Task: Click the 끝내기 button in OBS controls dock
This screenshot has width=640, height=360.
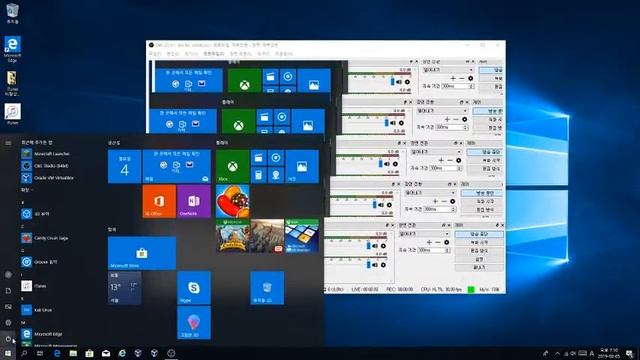Action: (479, 267)
